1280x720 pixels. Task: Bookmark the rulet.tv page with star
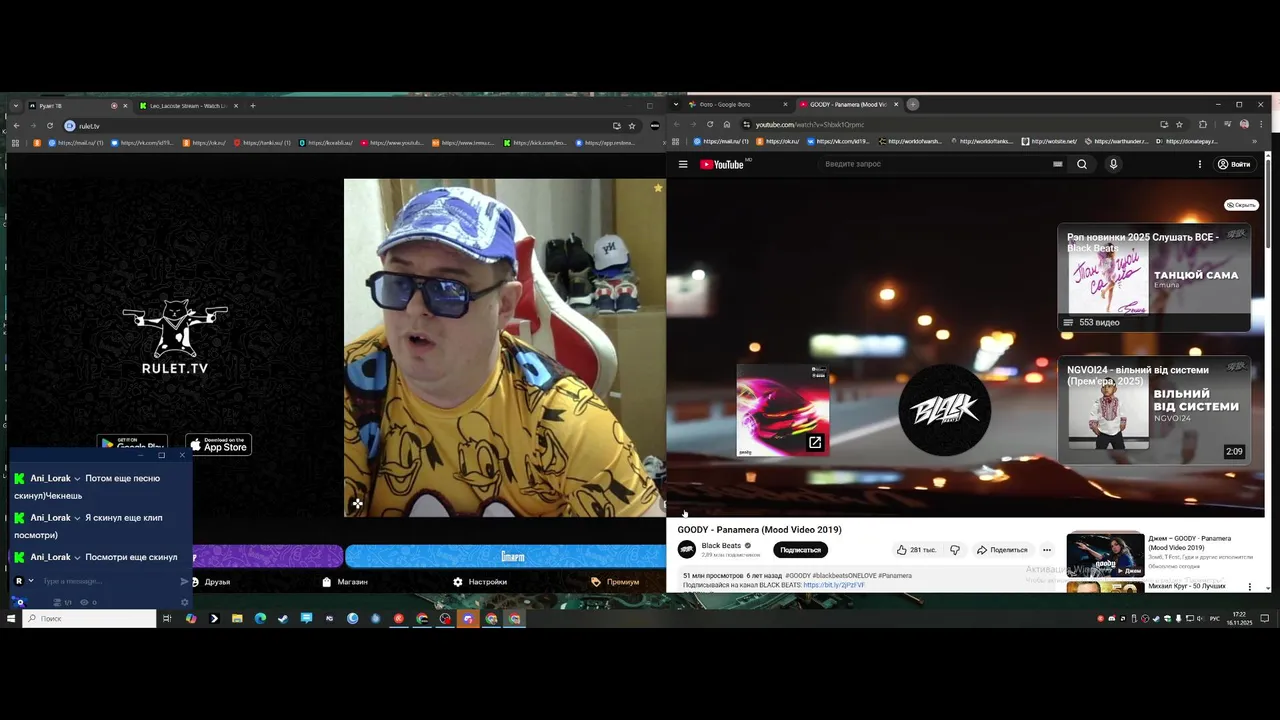click(x=632, y=125)
